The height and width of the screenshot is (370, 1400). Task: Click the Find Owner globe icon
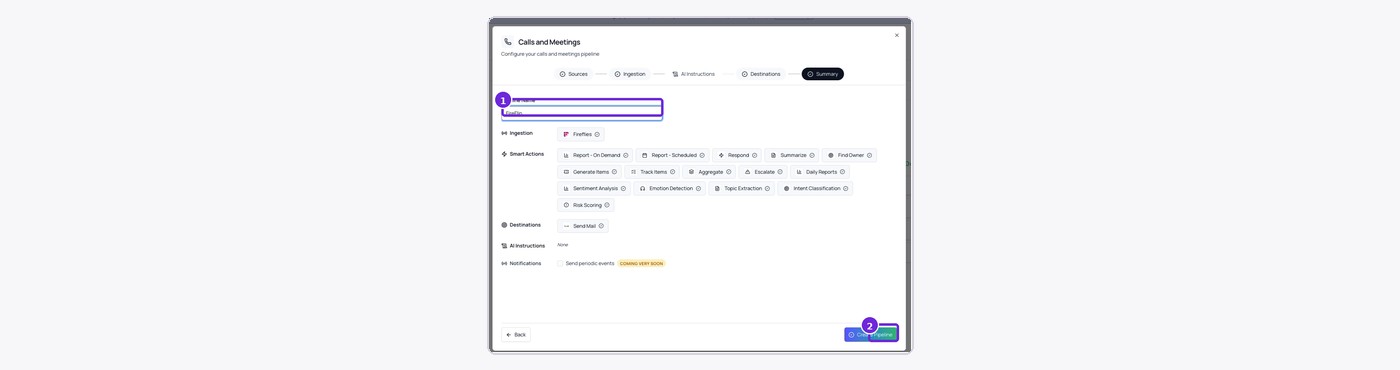(831, 155)
